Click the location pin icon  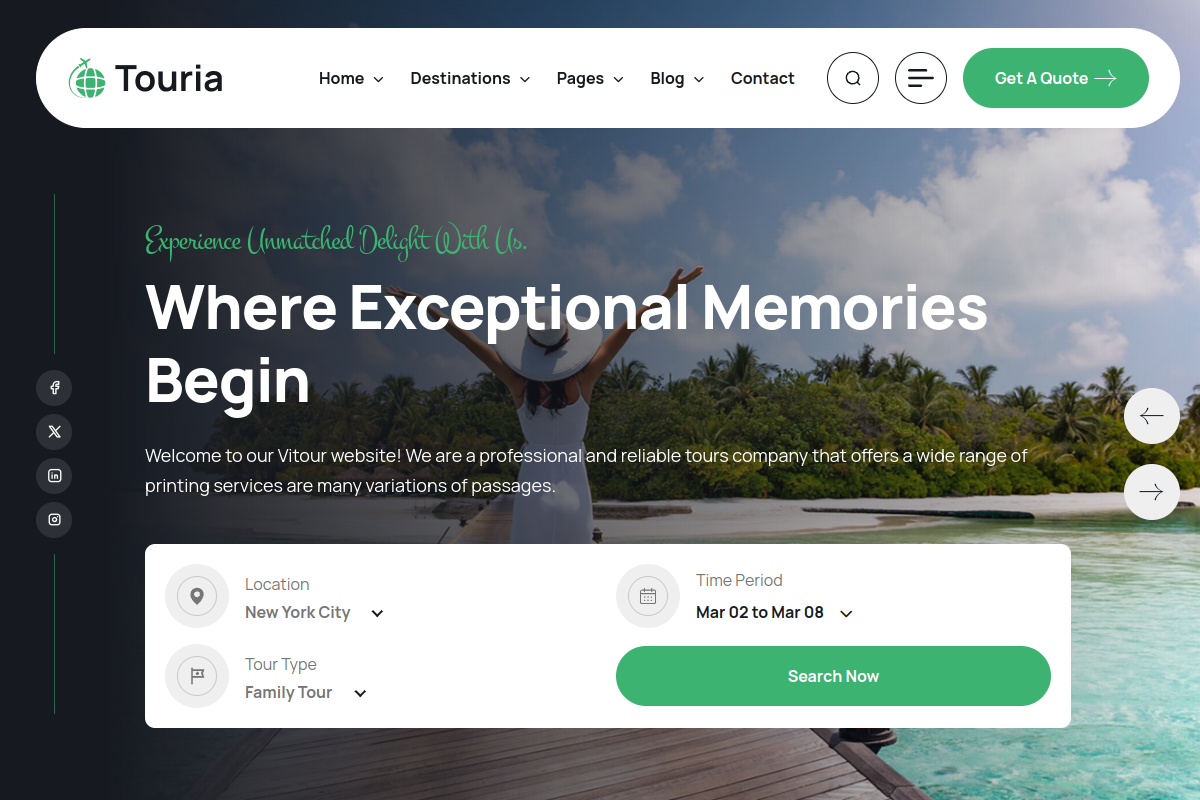click(x=197, y=596)
